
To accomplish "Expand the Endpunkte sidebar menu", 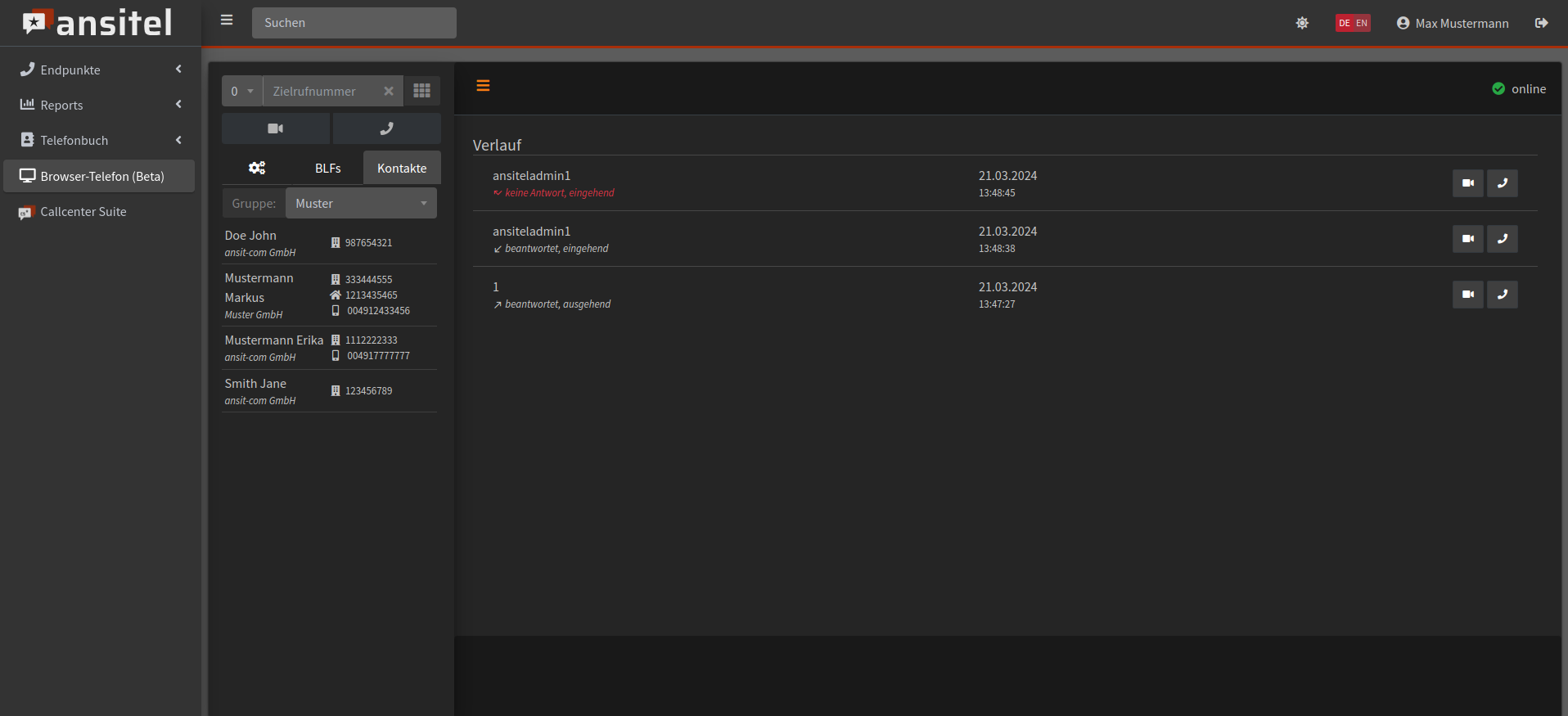I will tap(100, 70).
